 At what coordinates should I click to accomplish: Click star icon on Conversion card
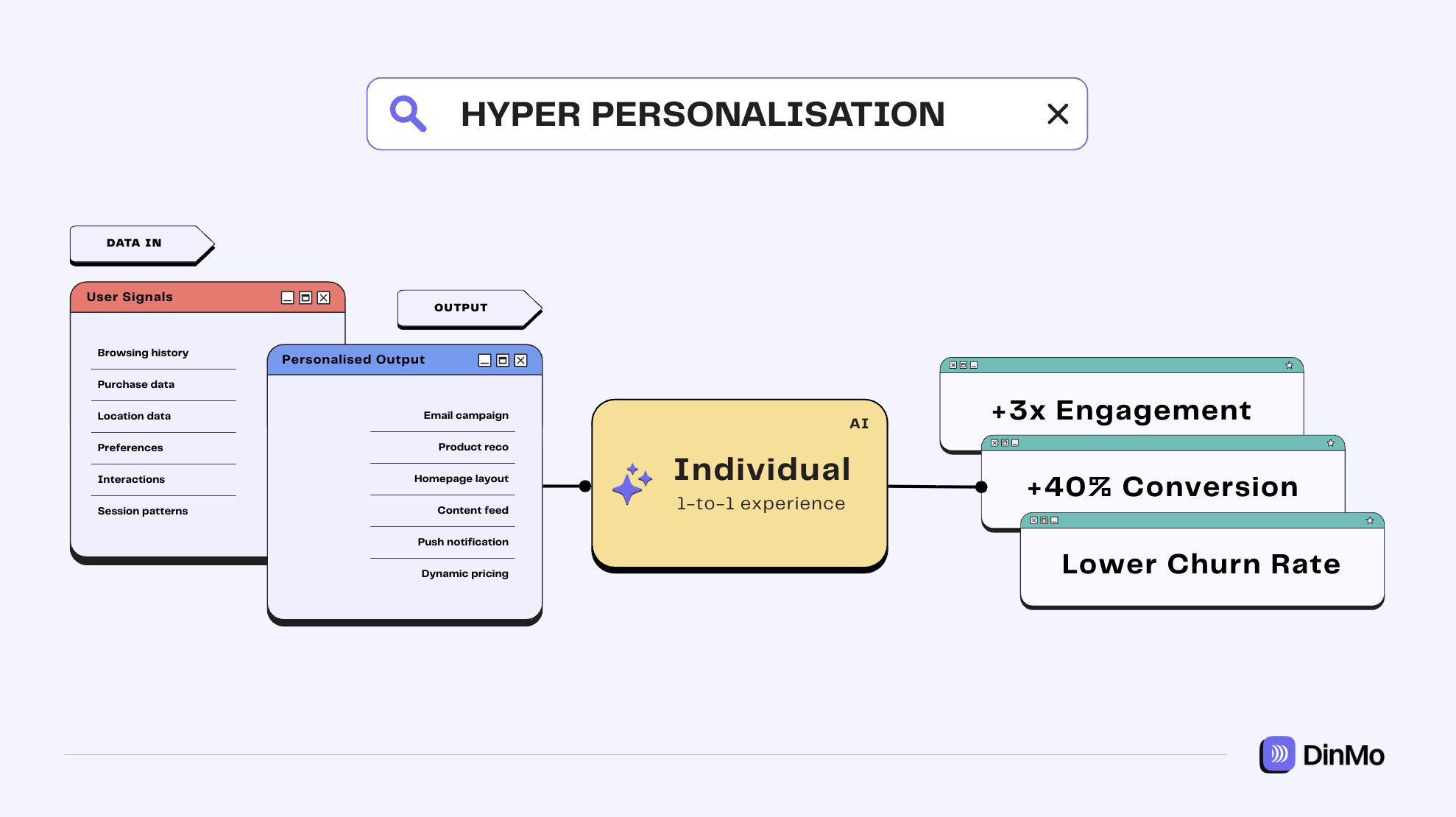(x=1330, y=443)
